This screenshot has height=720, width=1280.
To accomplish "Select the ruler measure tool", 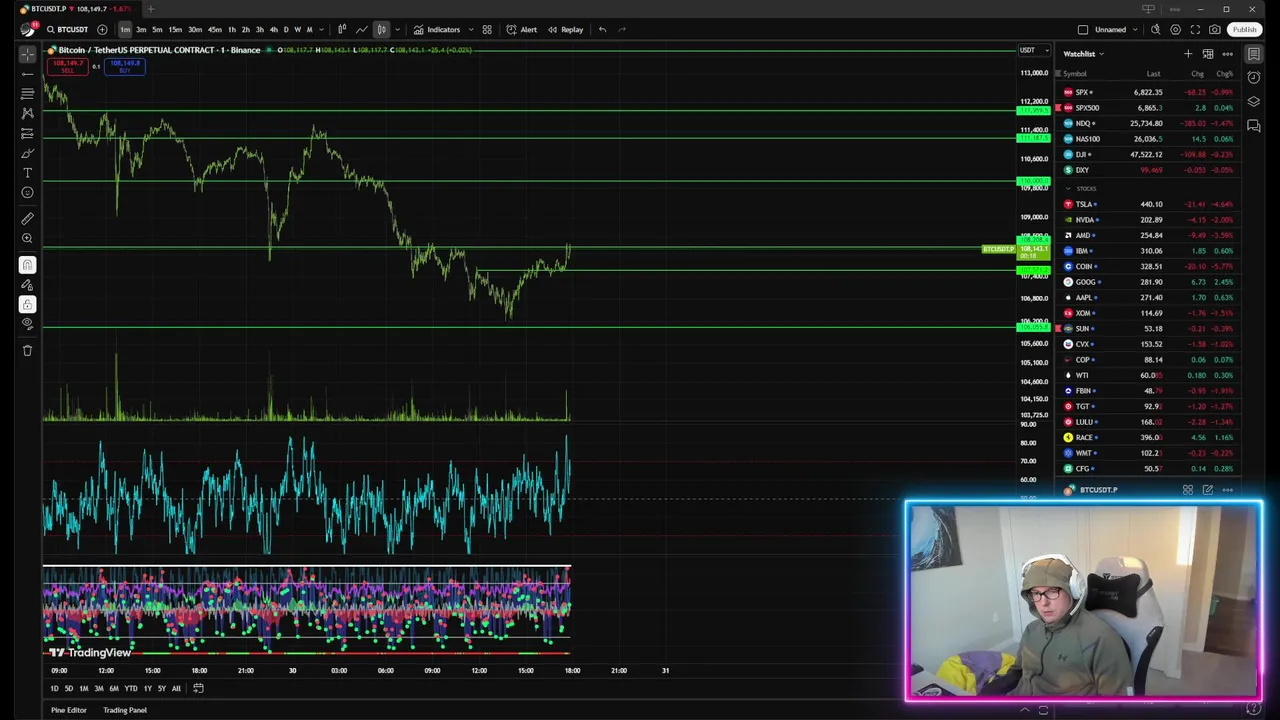I will pyautogui.click(x=27, y=219).
